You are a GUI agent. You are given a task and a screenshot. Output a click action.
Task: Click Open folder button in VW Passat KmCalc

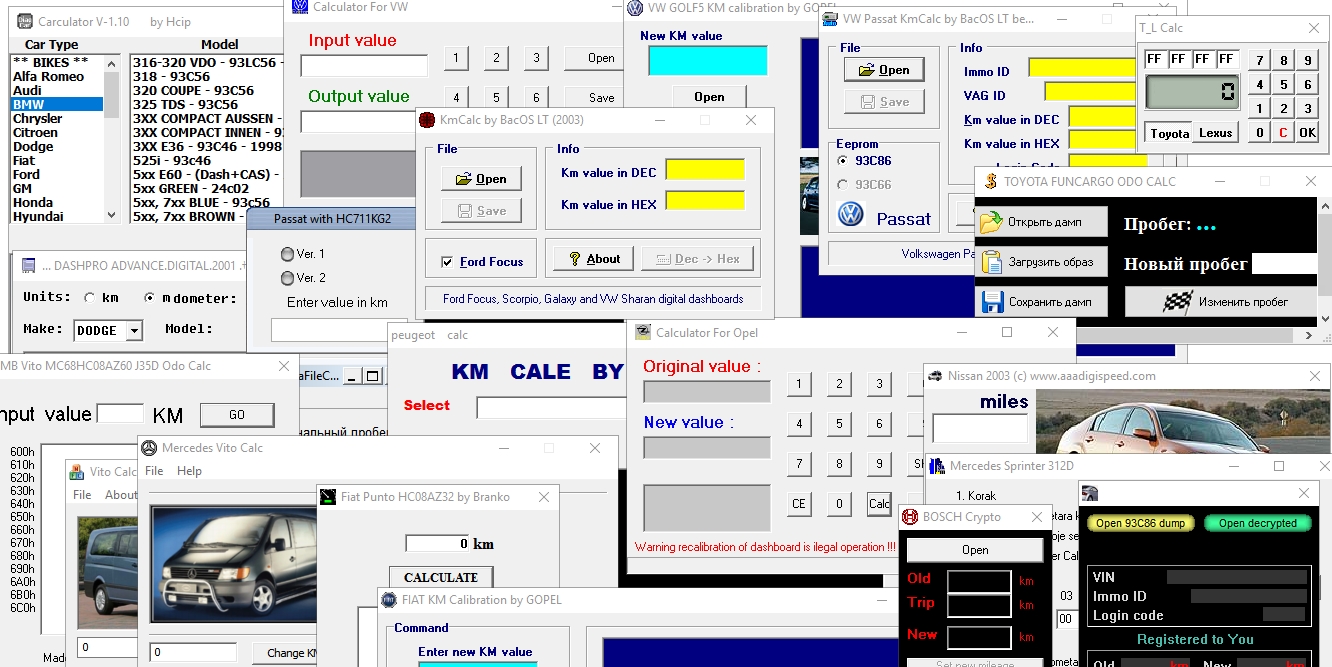pyautogui.click(x=884, y=70)
